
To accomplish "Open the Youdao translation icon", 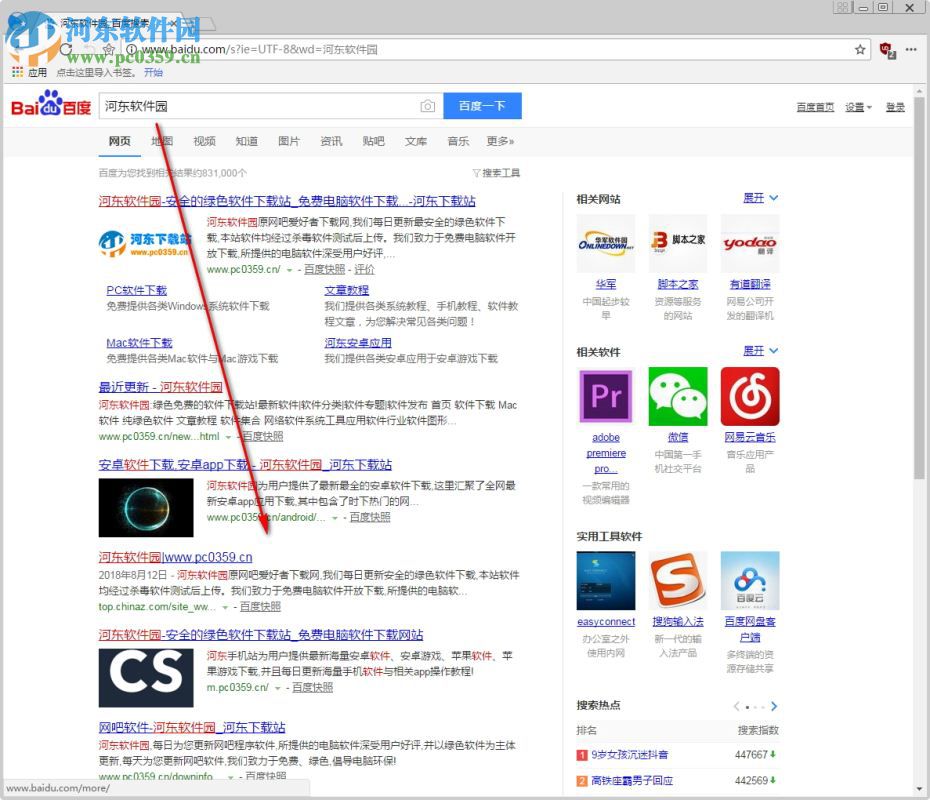I will 750,243.
